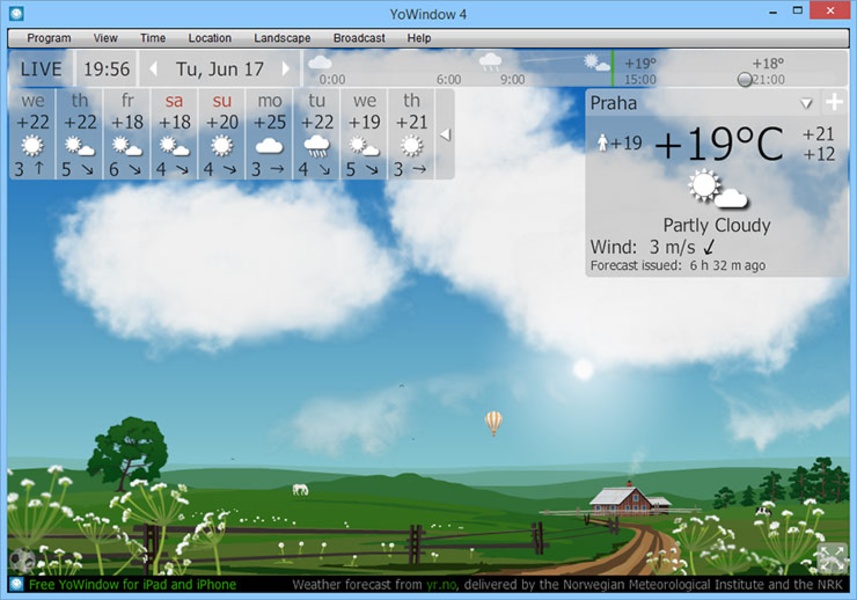Click the moon icon on the time bar
The image size is (857, 600).
point(745,79)
